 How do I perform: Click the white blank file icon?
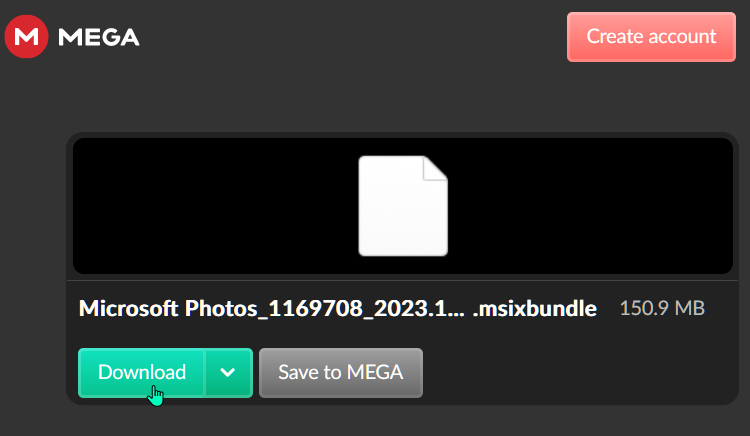[x=403, y=206]
